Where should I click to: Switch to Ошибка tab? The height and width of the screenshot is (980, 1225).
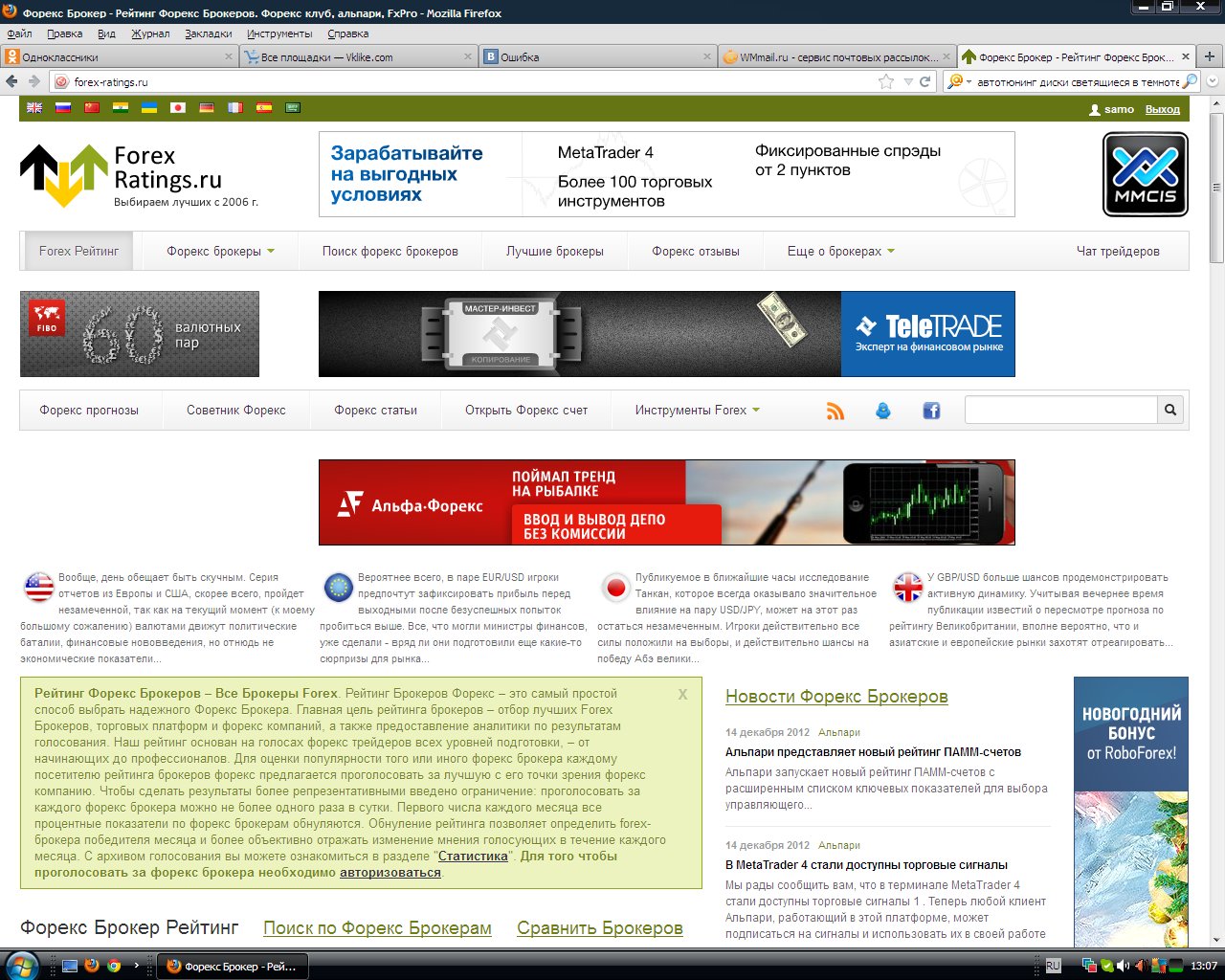coord(597,56)
